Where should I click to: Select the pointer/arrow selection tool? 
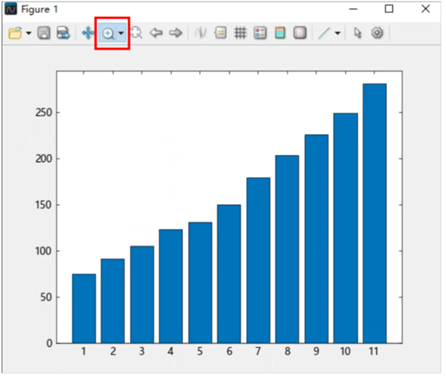358,33
